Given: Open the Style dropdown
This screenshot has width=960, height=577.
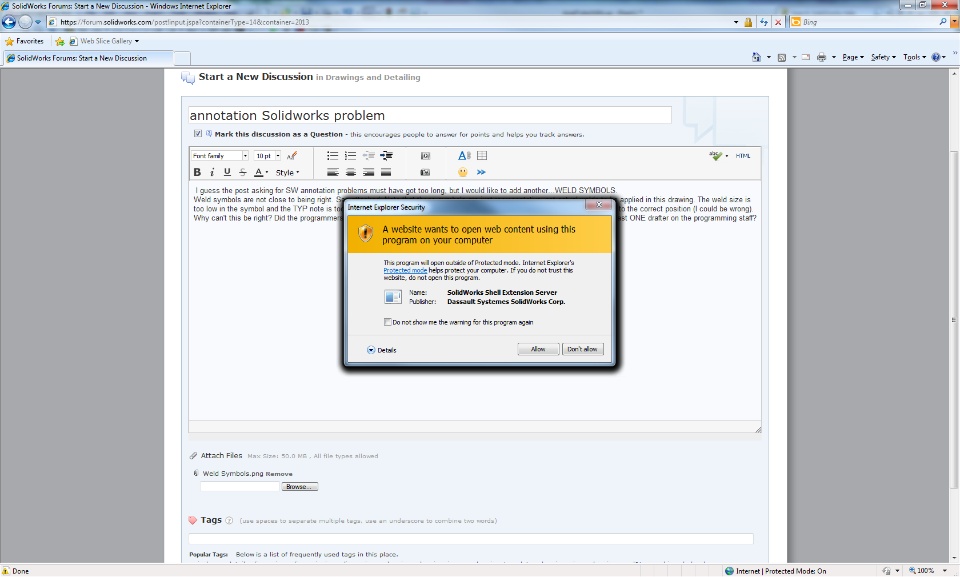Looking at the screenshot, I should click(x=287, y=173).
